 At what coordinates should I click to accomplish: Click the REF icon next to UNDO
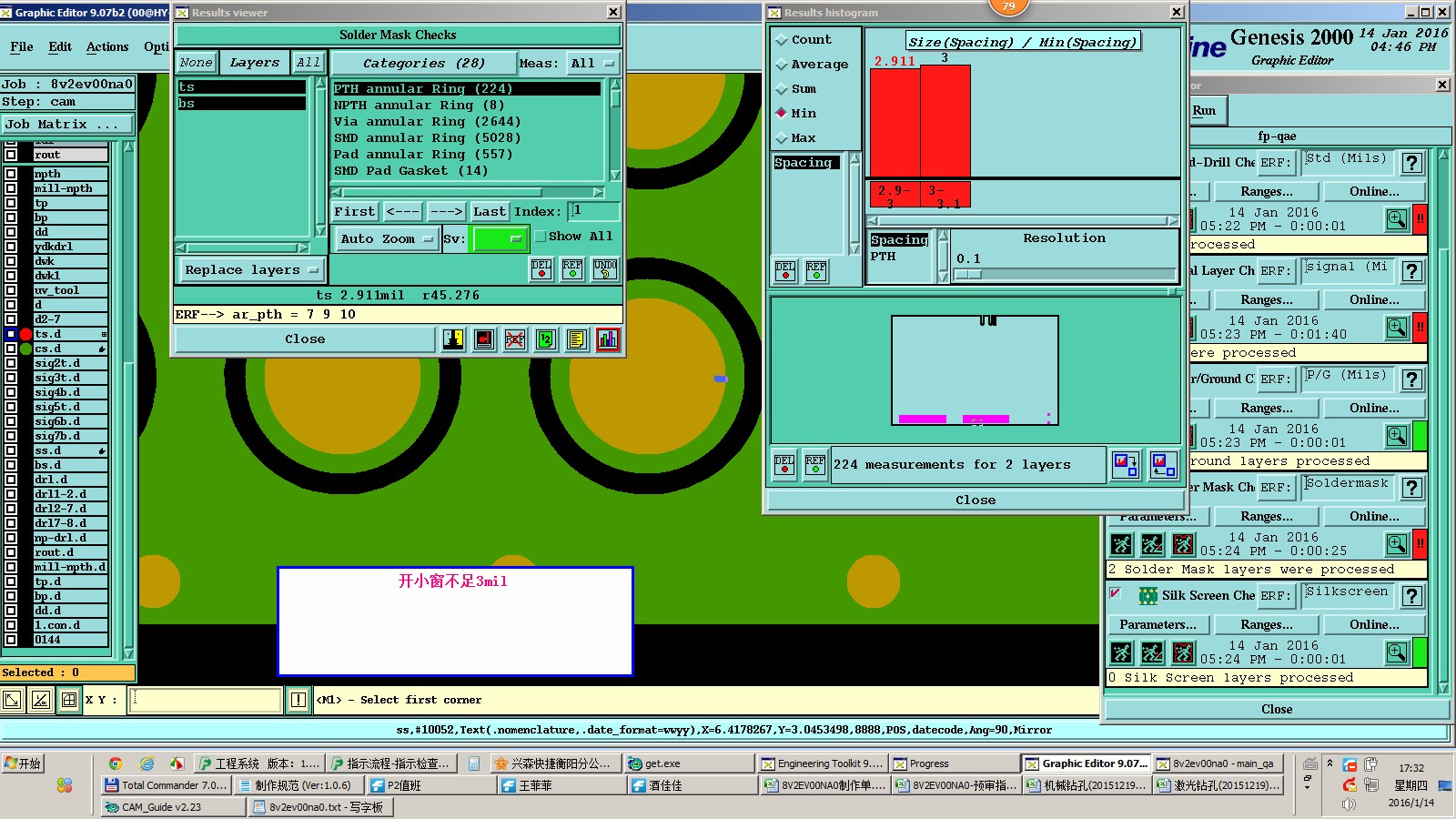click(x=572, y=269)
